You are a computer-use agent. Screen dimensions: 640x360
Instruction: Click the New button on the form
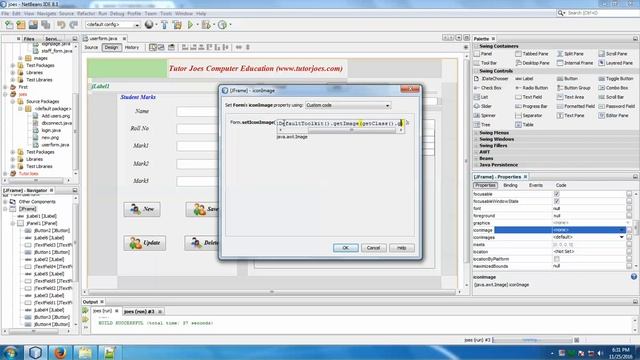point(142,209)
